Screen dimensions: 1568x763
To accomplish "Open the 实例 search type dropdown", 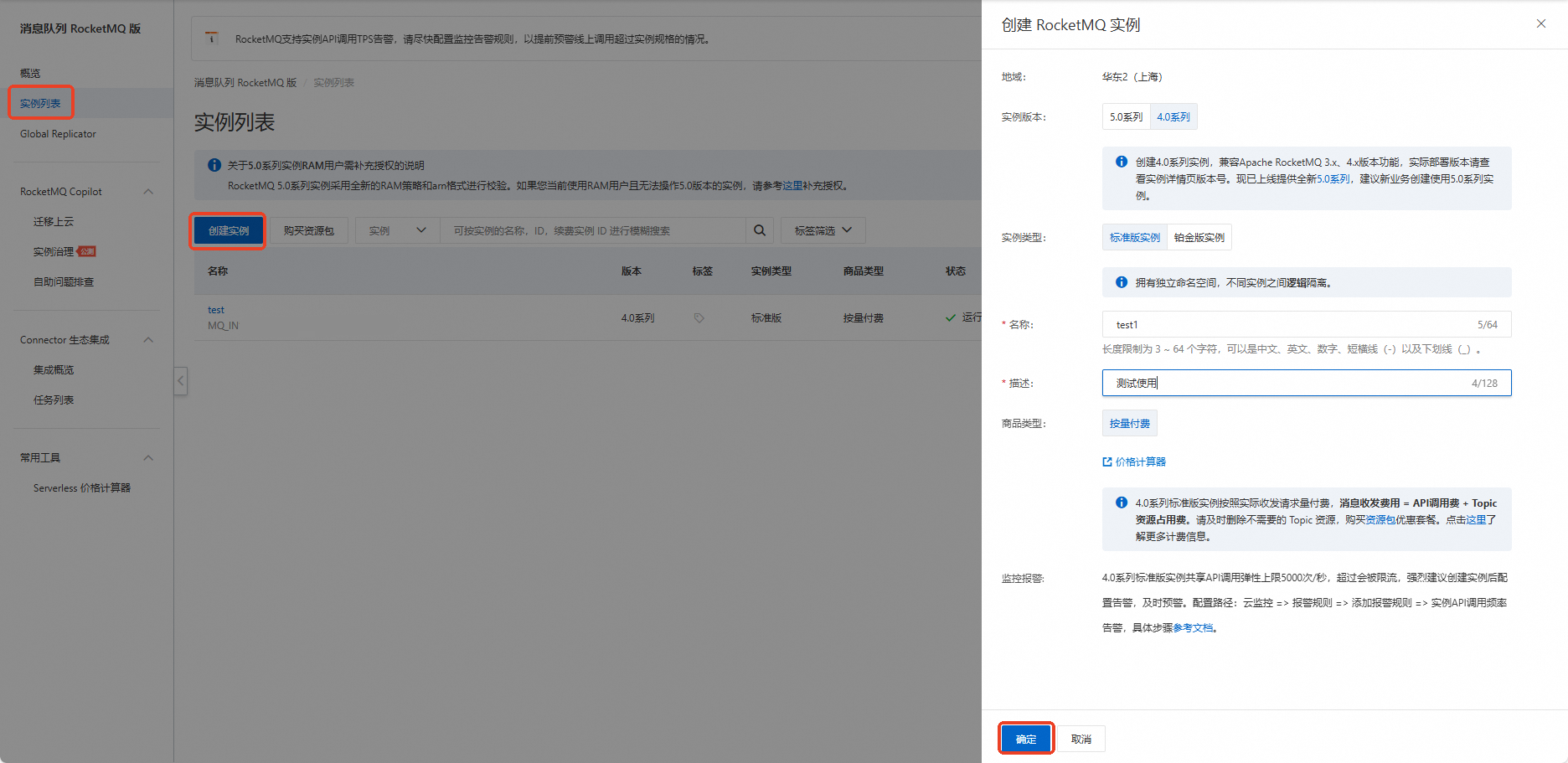I will (x=398, y=230).
